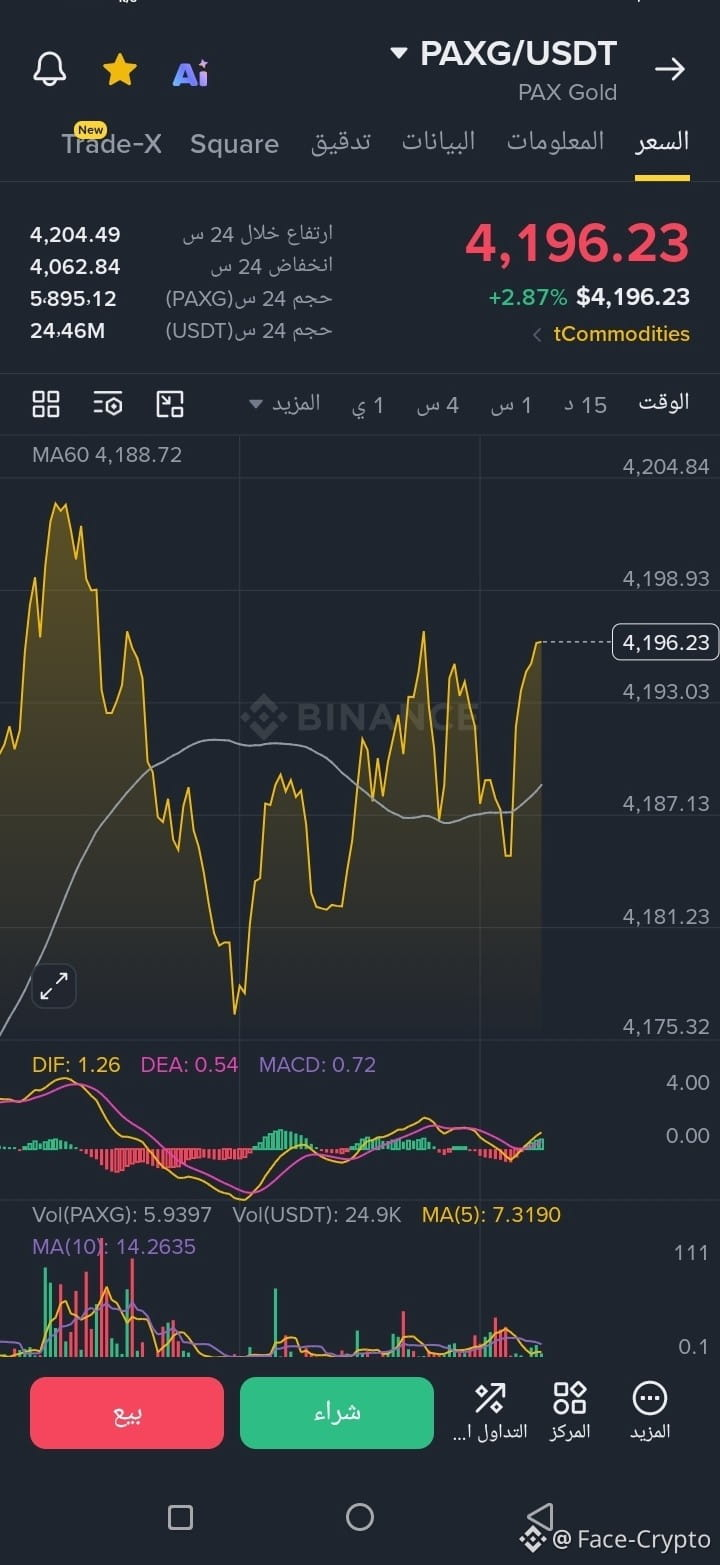The image size is (720, 1565).
Task: Select the 4 س timeframe
Action: 438,405
